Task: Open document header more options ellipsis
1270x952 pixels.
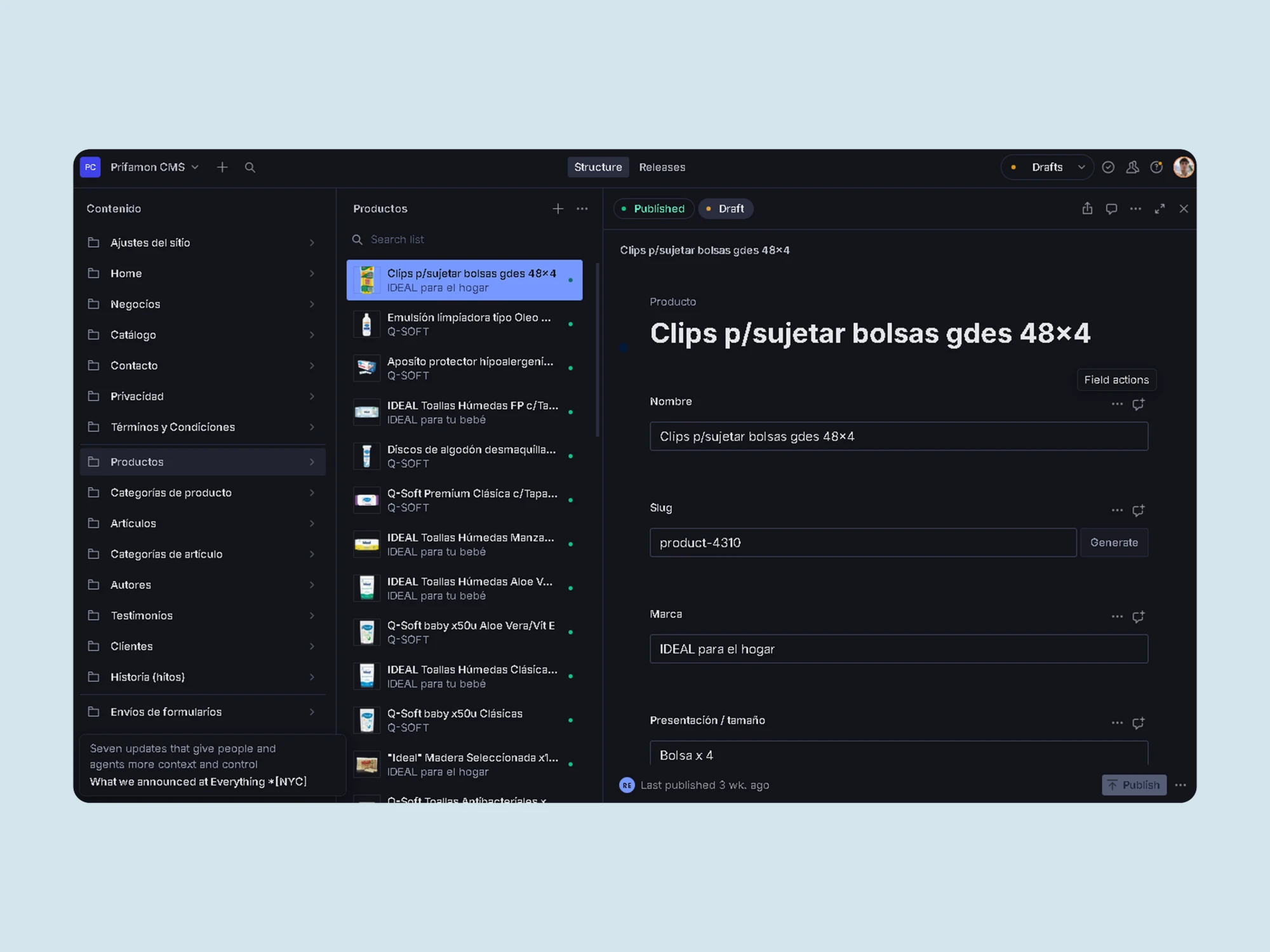Action: tap(1135, 209)
